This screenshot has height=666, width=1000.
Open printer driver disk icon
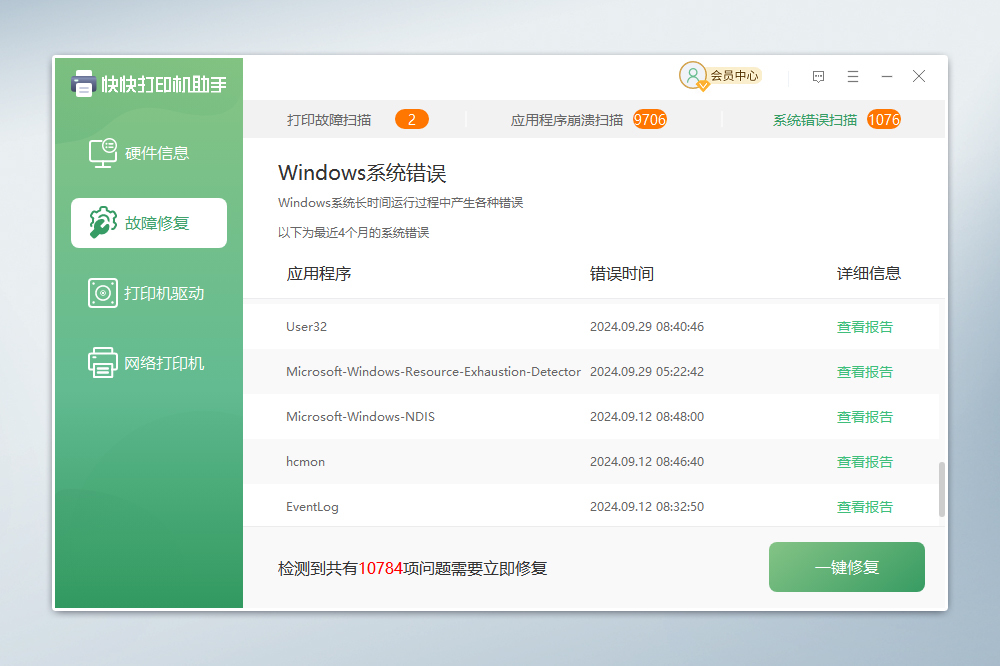point(103,293)
